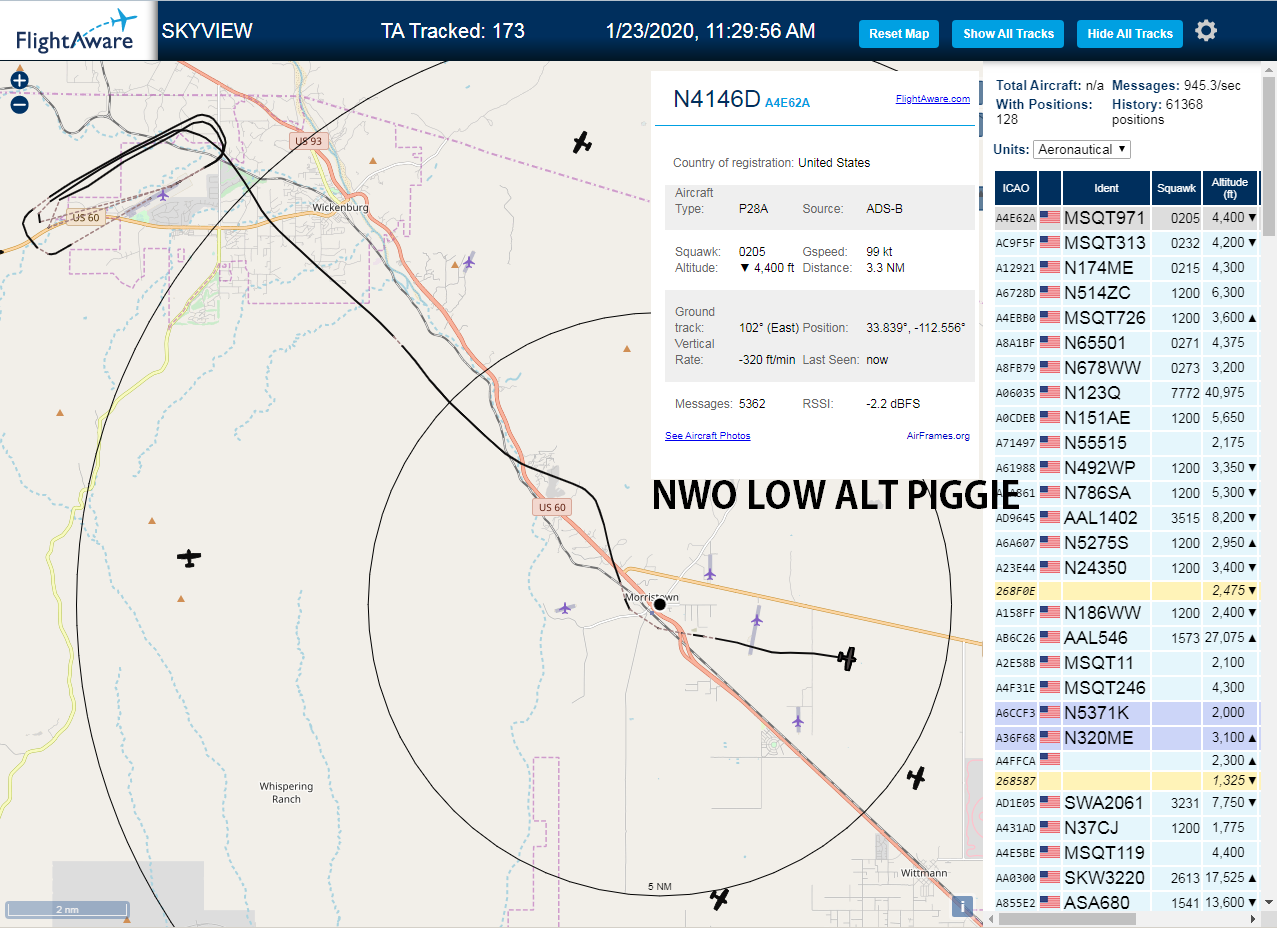The height and width of the screenshot is (929, 1277).
Task: Select the N37CJ row
Action: (1127, 827)
